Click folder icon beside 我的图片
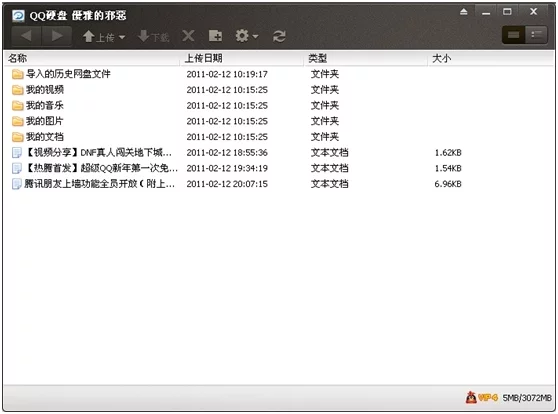Image resolution: width=558 pixels, height=414 pixels. click(x=17, y=121)
